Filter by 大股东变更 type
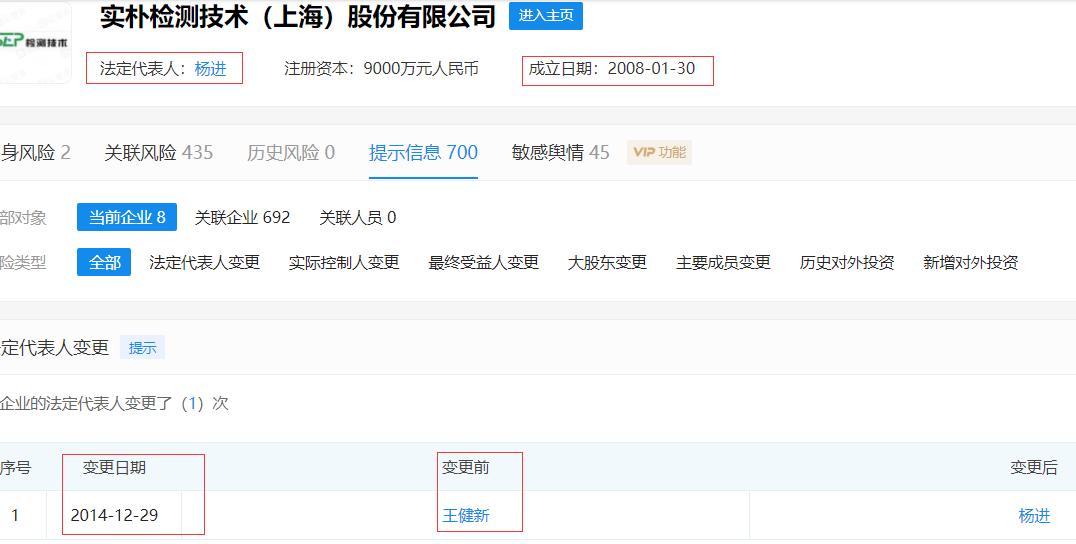The image size is (1076, 544). pyautogui.click(x=607, y=262)
